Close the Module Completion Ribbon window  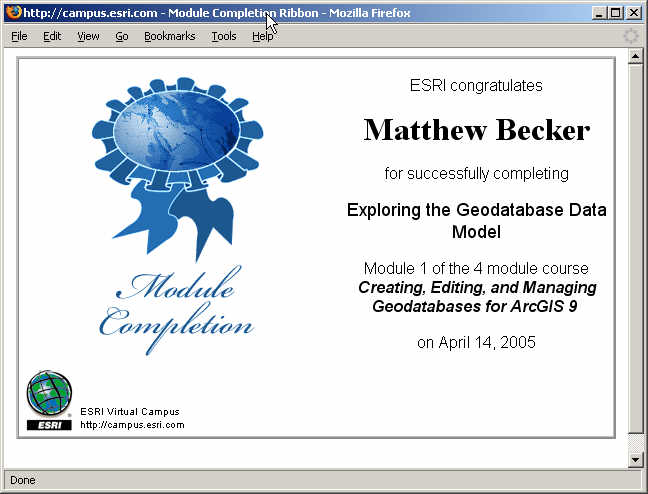click(633, 13)
